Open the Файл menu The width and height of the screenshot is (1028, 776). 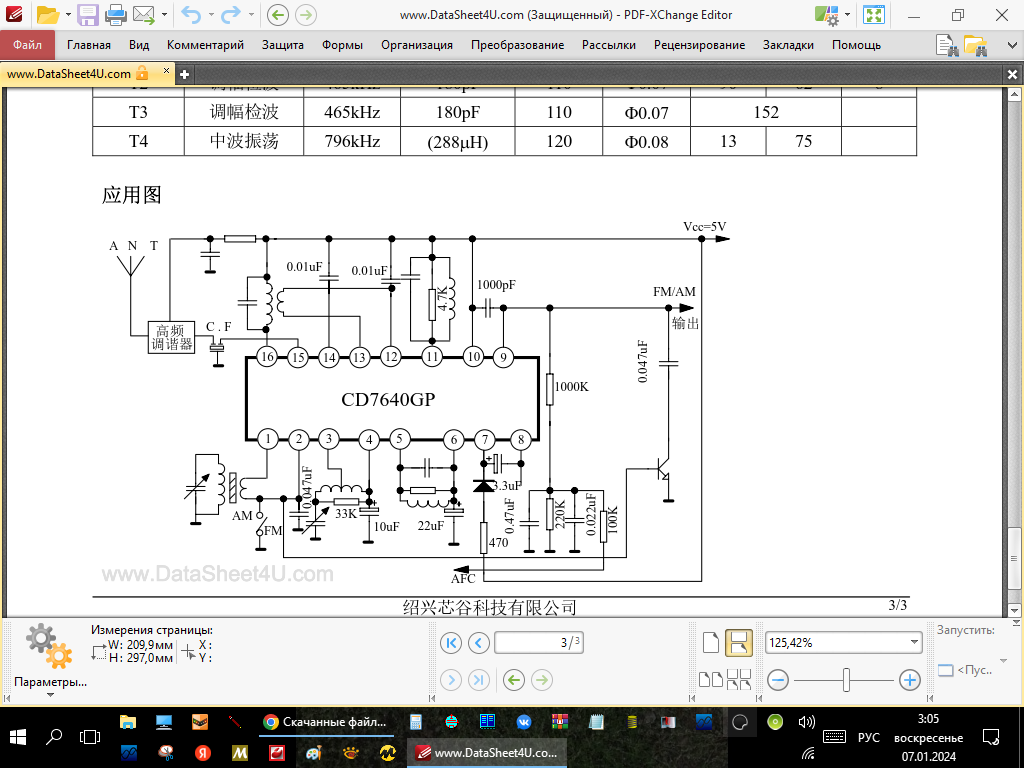pos(27,45)
